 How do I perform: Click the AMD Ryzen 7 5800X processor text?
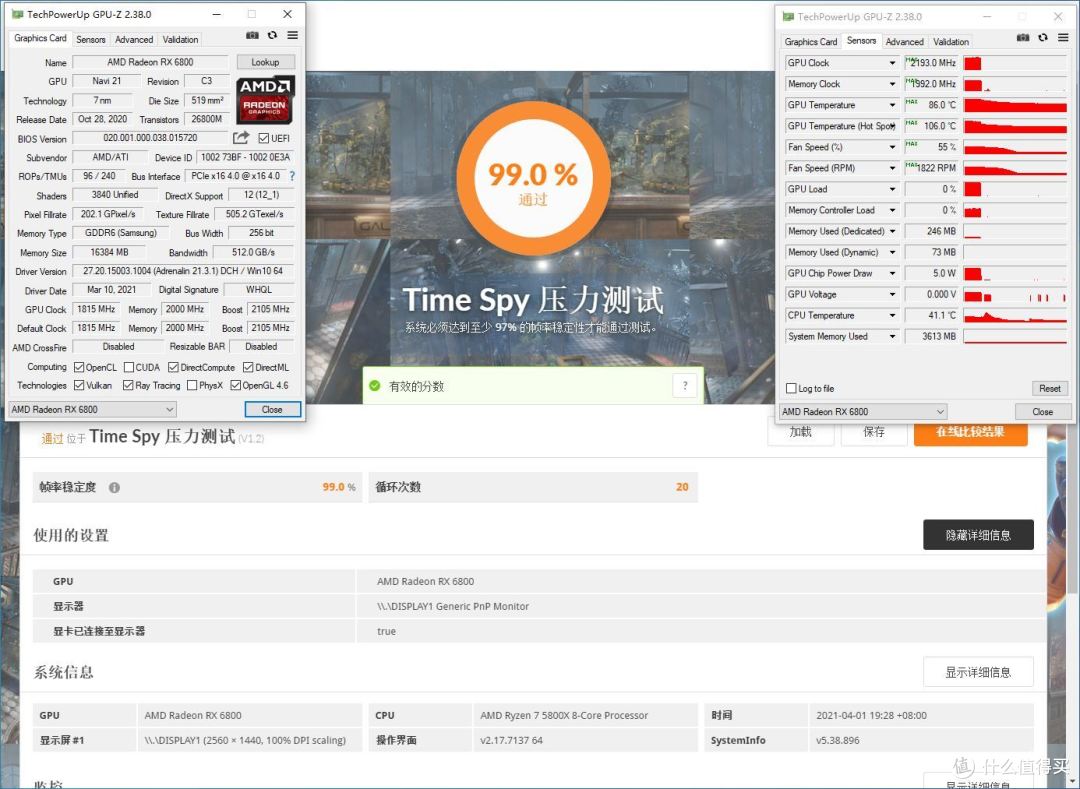[564, 715]
